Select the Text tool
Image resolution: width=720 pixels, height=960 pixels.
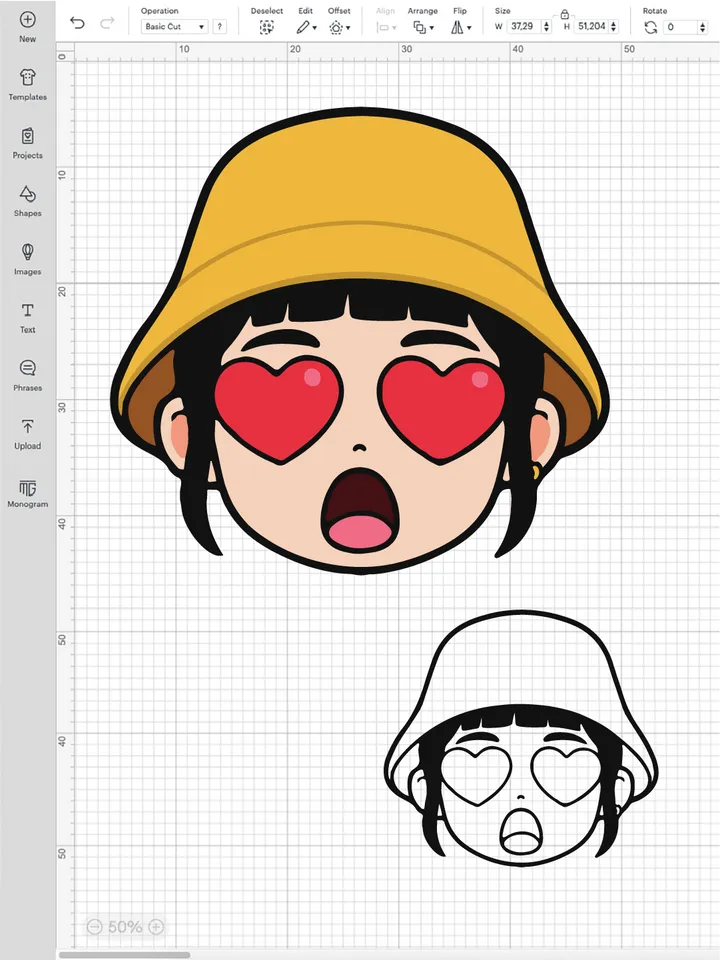pos(27,311)
